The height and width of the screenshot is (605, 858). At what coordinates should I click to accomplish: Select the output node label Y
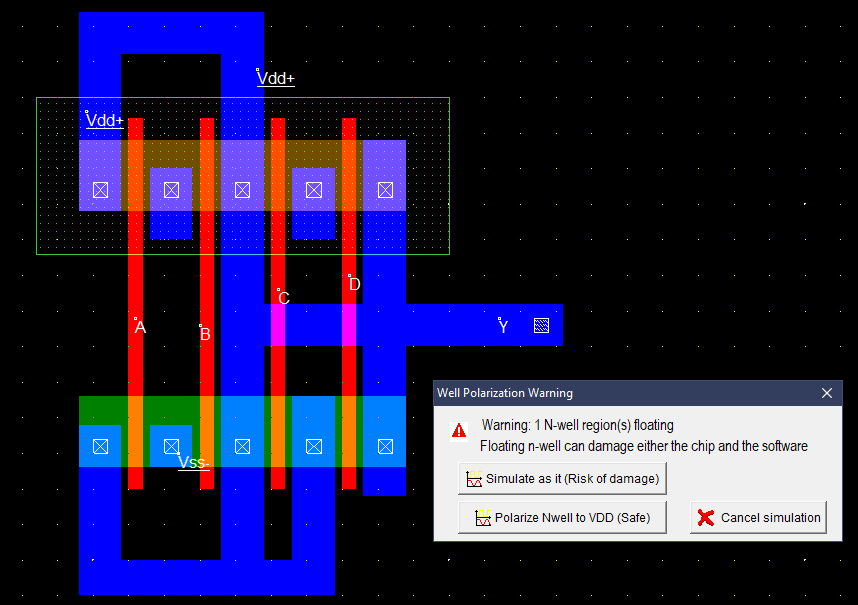[503, 325]
